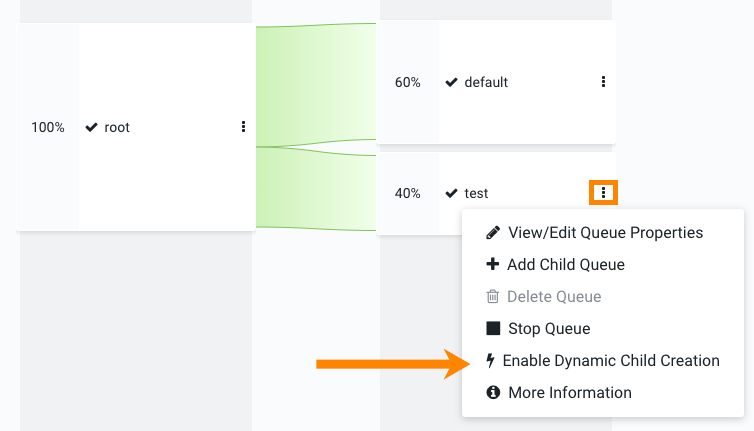Viewport: 754px width, 431px height.
Task: Open More Information
Action: click(x=570, y=393)
